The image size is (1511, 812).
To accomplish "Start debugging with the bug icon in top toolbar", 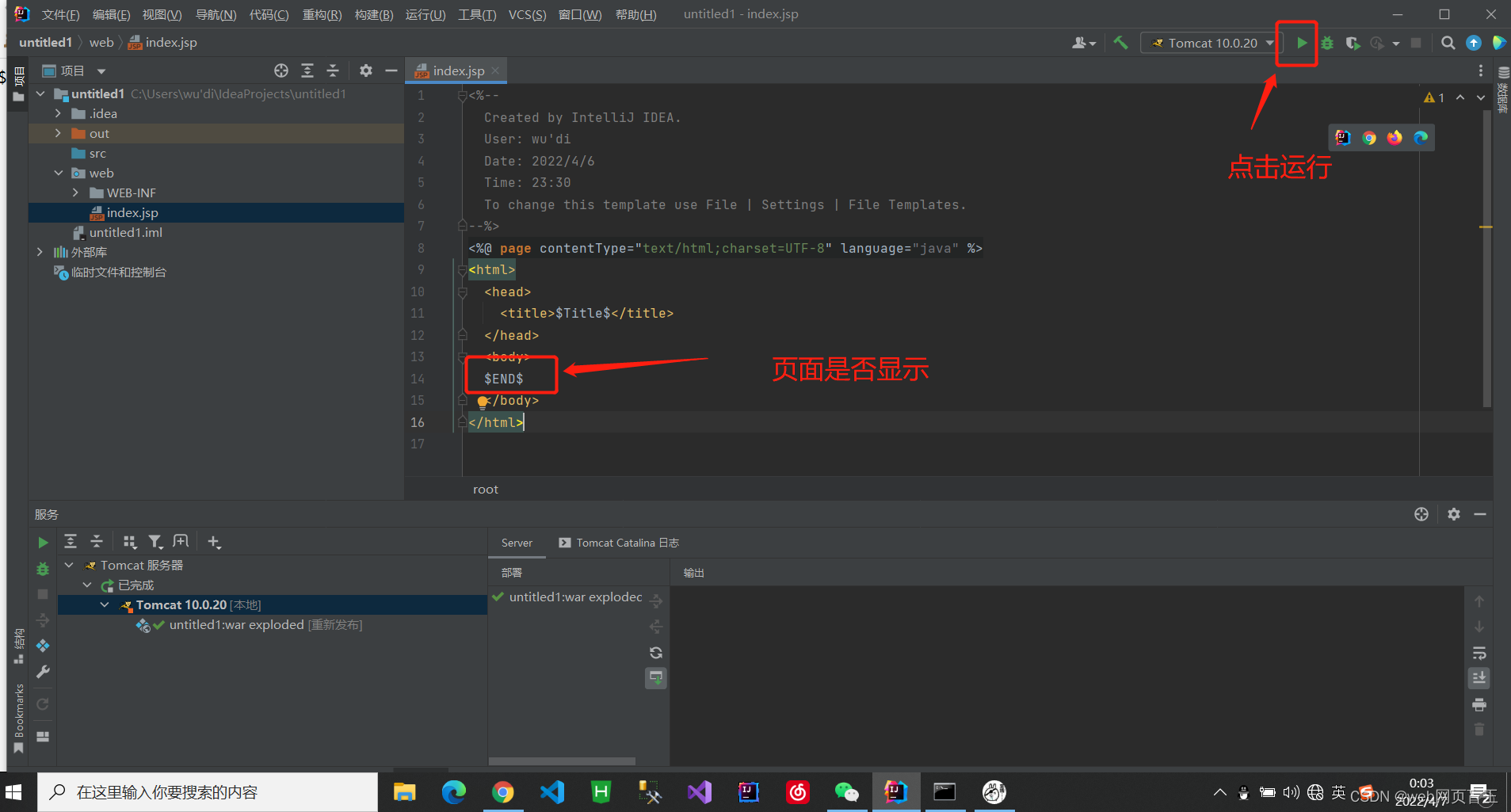I will pos(1327,43).
